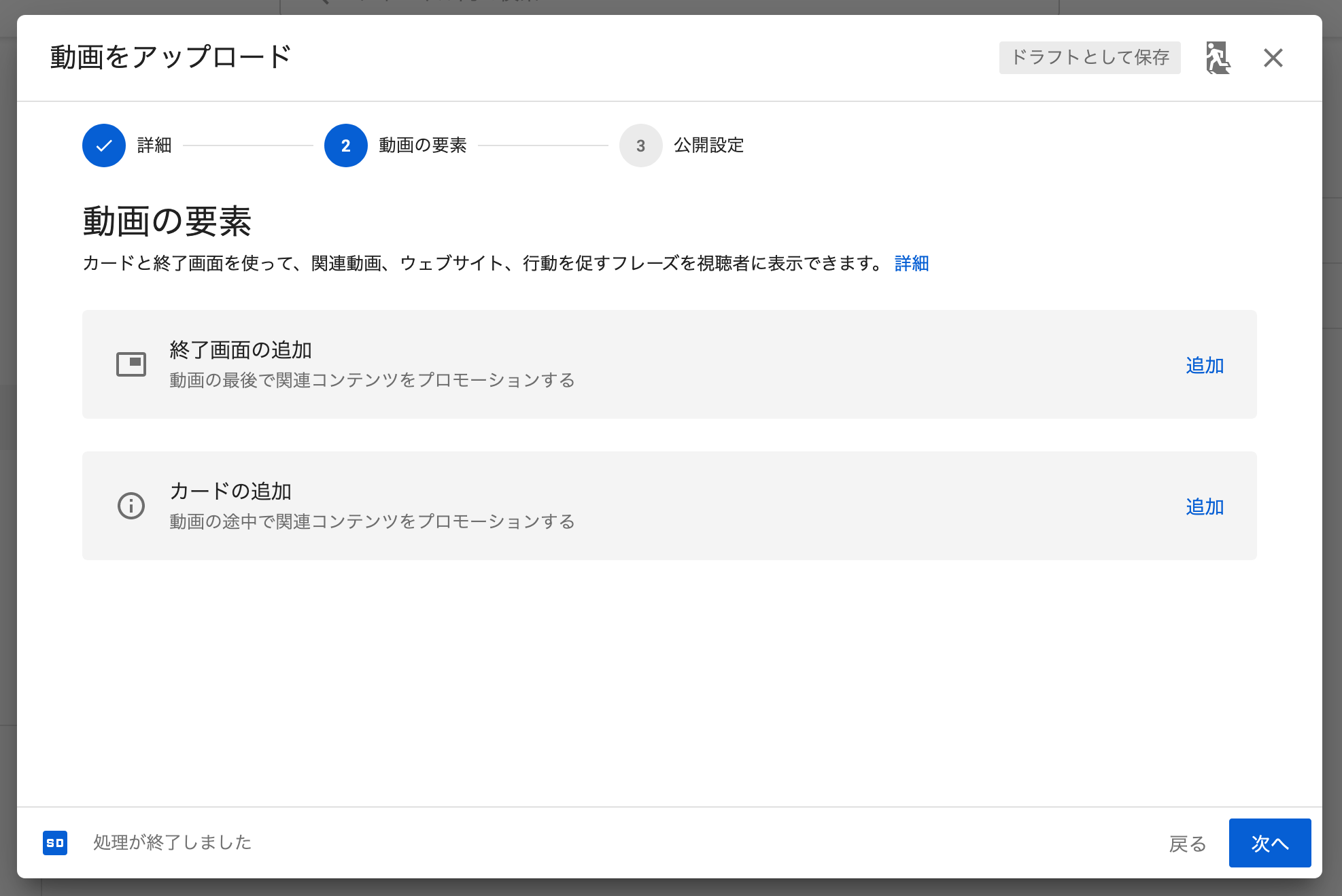Click the end screen icon

point(131,364)
